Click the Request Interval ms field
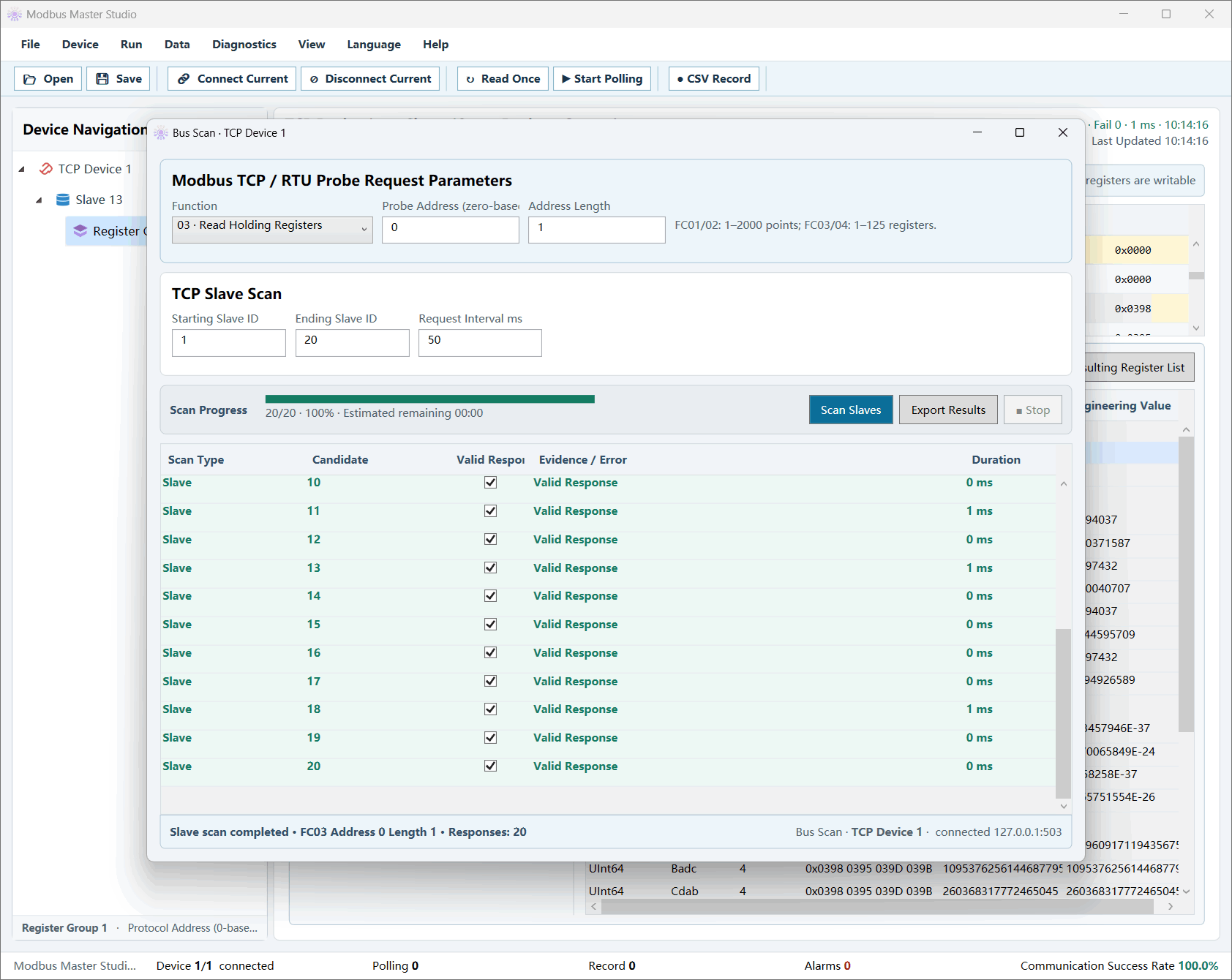Screen dimensions: 1232x980 coord(480,342)
